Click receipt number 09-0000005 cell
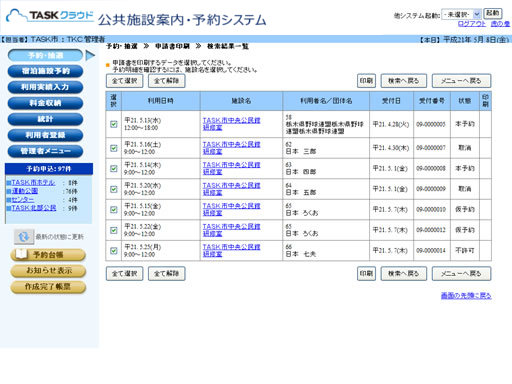 tap(431, 124)
